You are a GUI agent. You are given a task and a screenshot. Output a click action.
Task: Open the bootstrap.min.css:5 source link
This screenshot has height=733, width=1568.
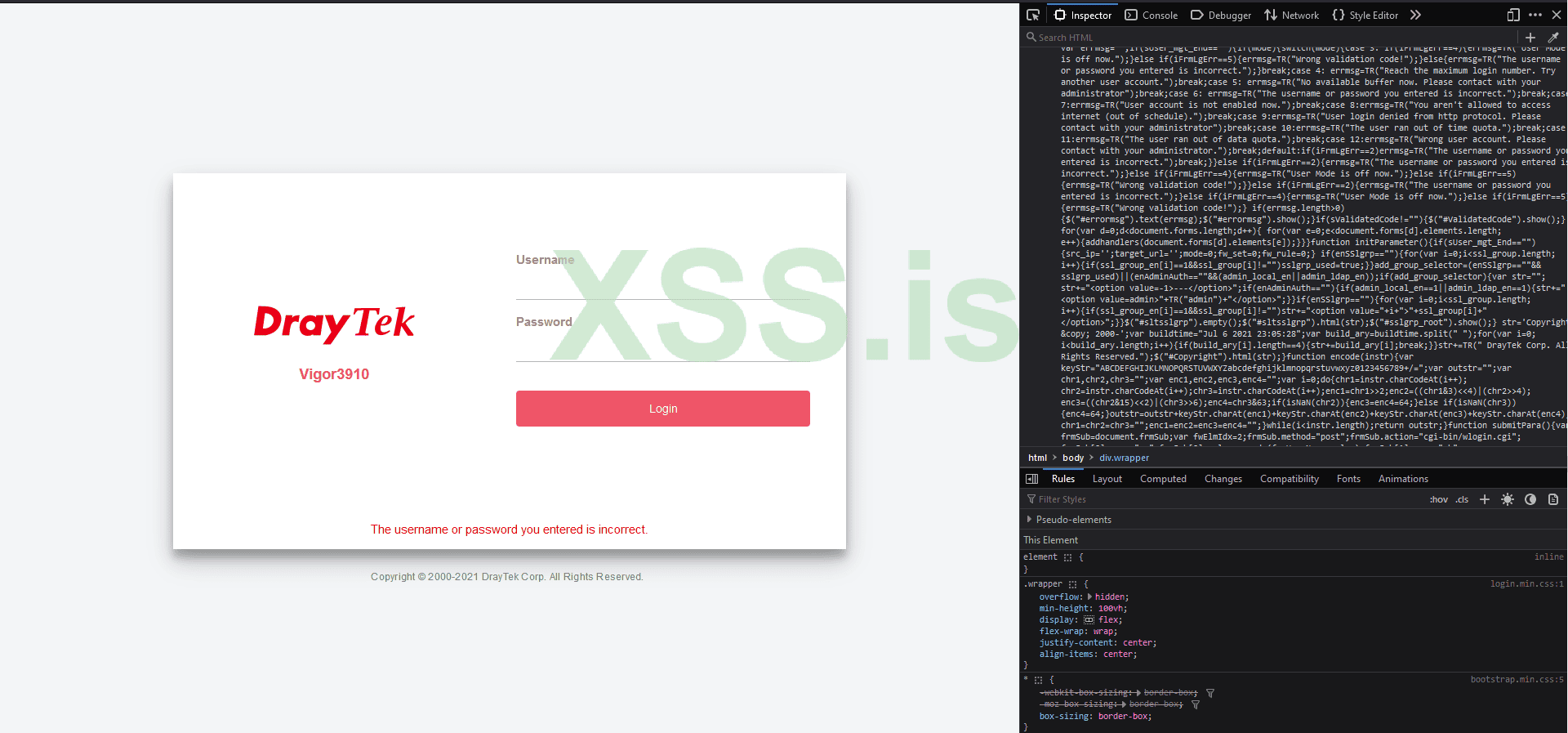[x=1517, y=679]
